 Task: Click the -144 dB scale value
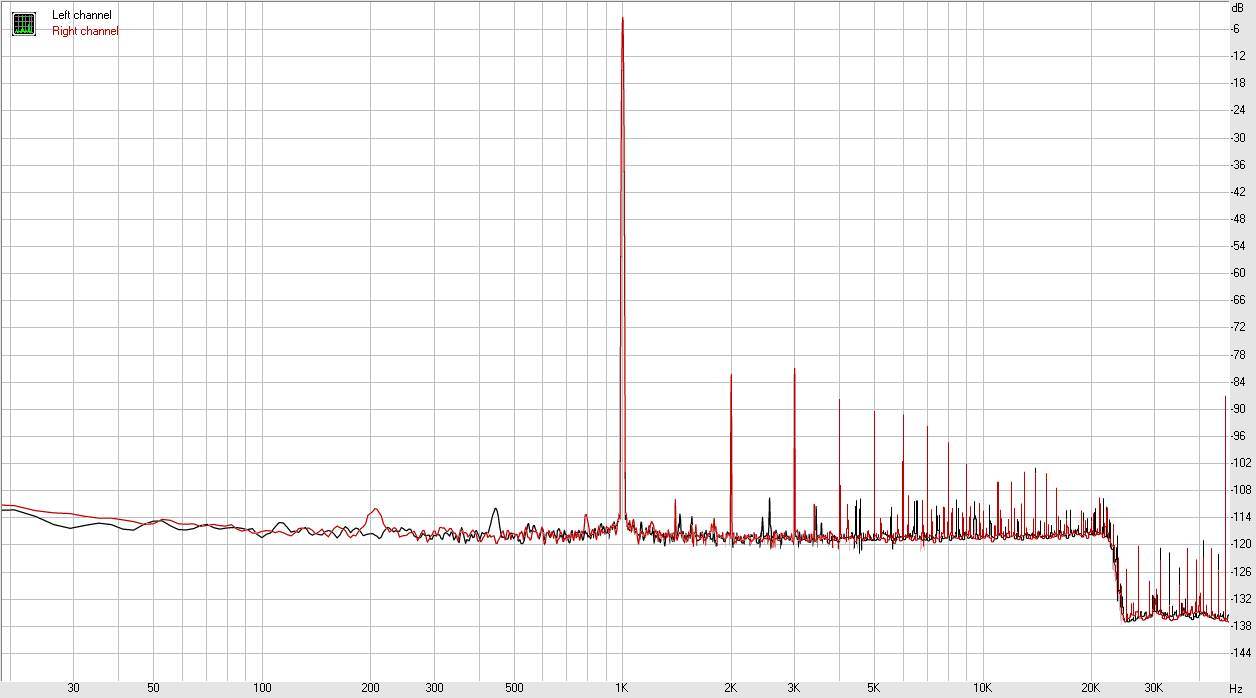tap(1241, 653)
